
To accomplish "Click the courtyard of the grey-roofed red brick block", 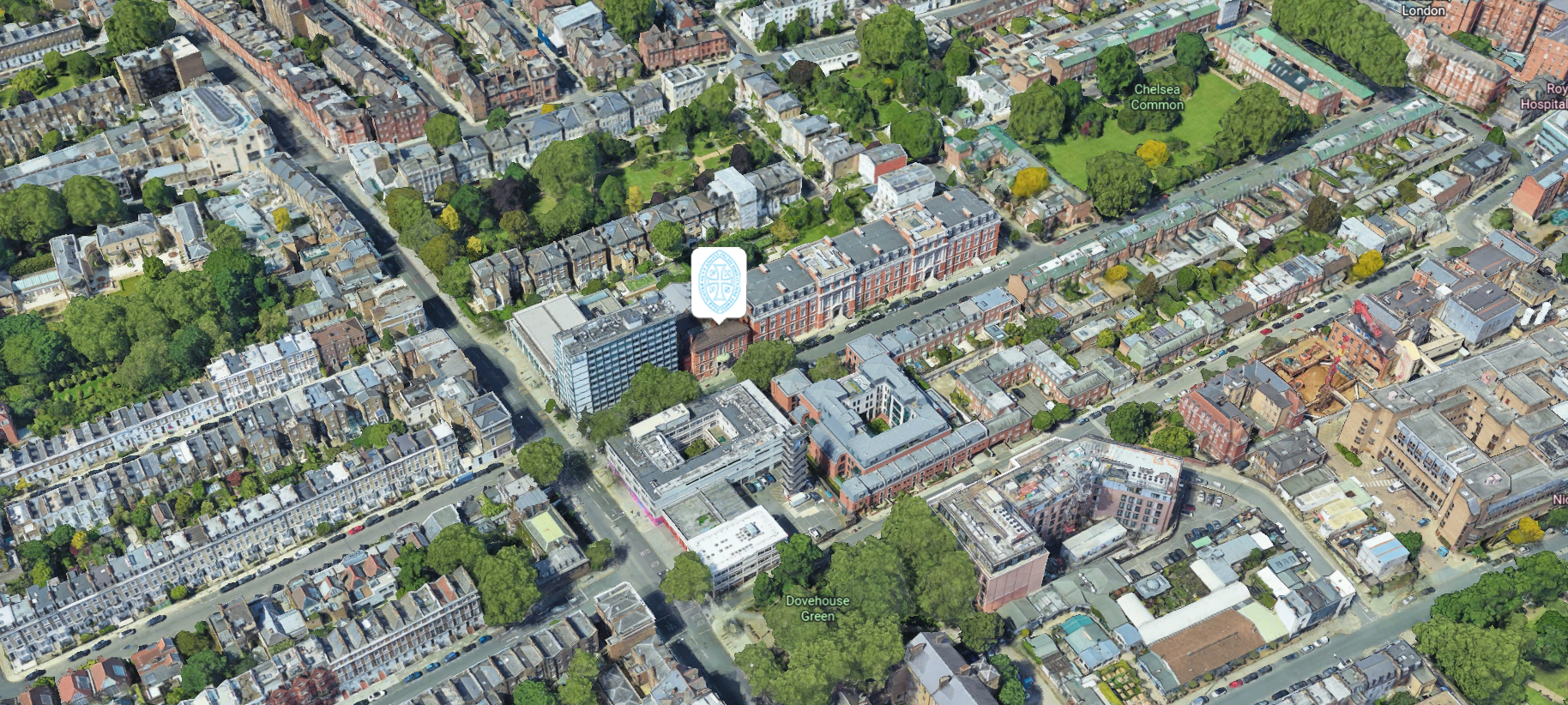I will [877, 418].
